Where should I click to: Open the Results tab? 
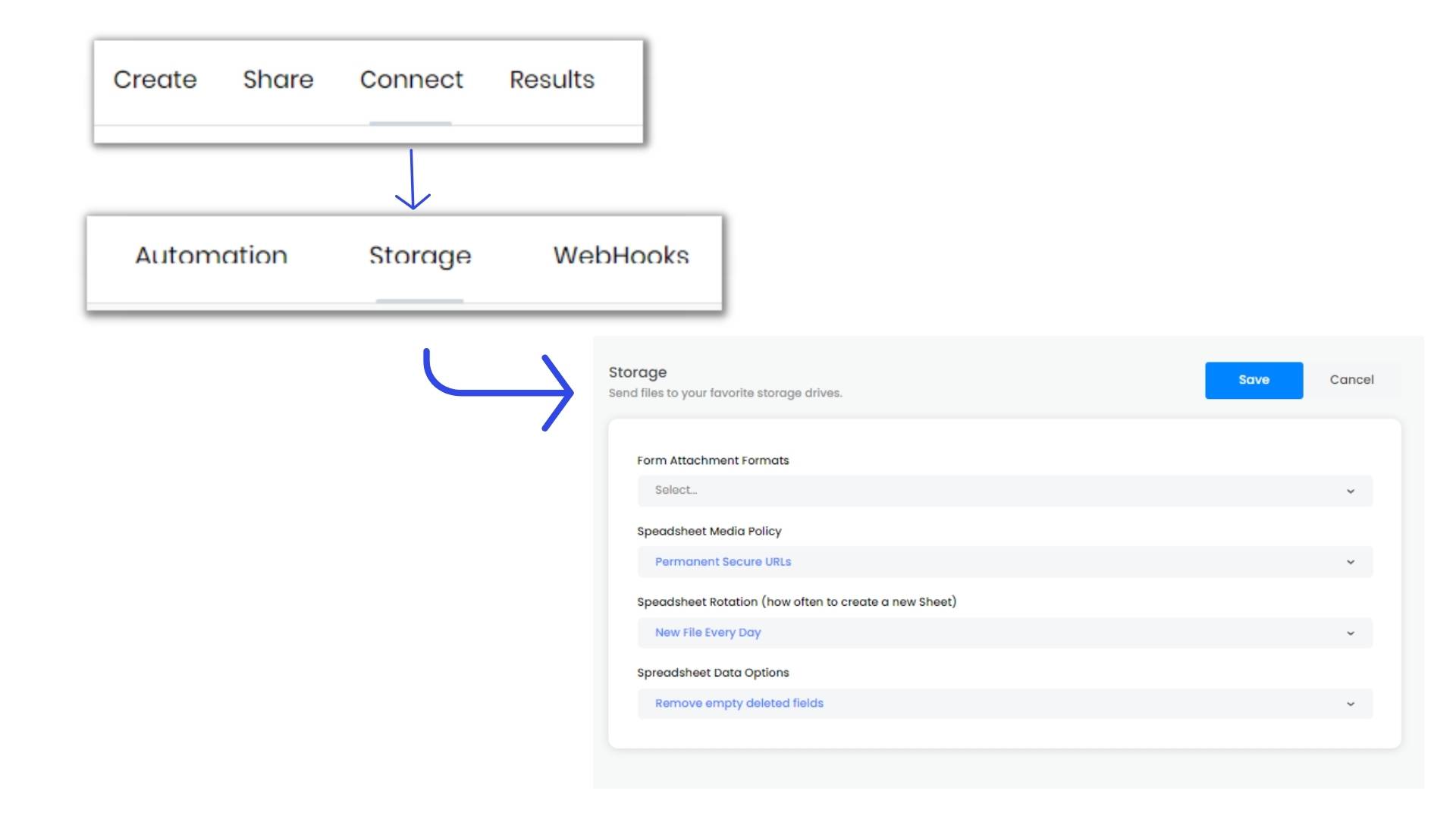click(x=551, y=80)
